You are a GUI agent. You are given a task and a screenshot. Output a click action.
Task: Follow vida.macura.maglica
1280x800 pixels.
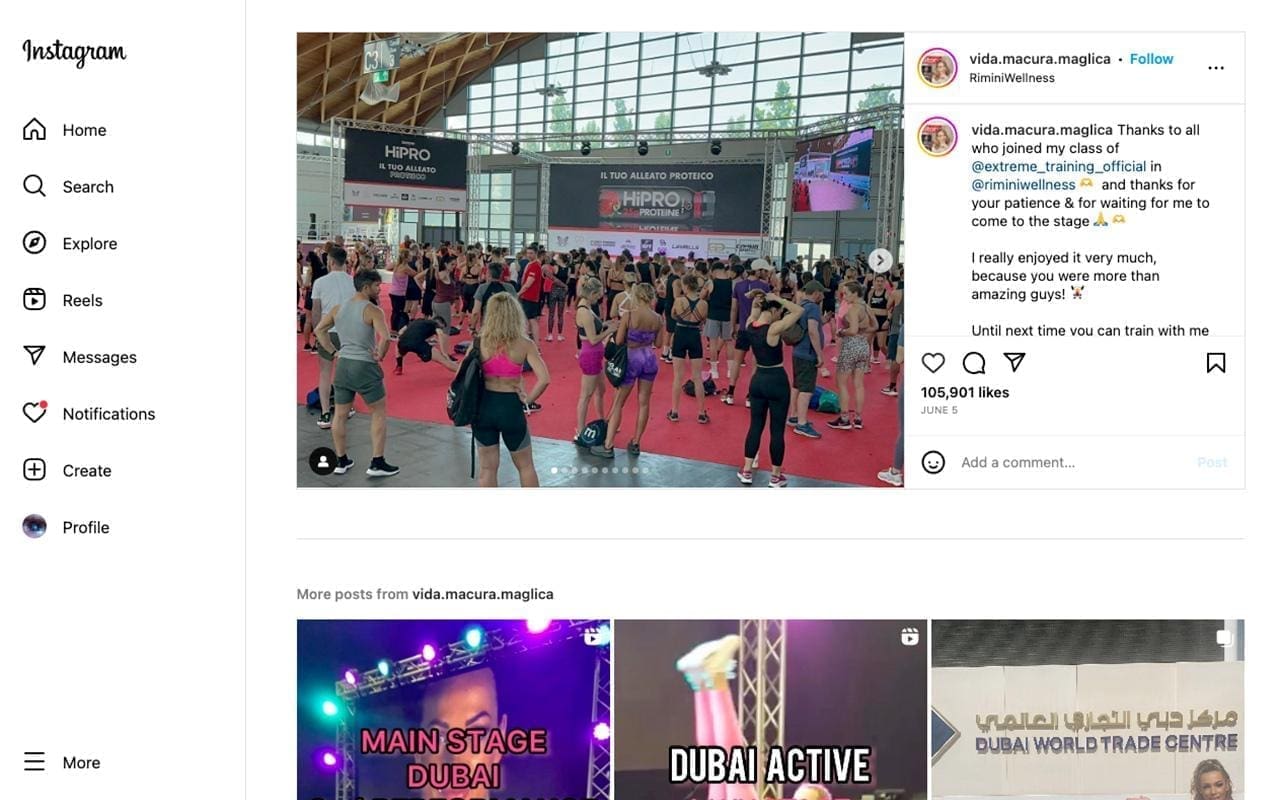pos(1151,59)
